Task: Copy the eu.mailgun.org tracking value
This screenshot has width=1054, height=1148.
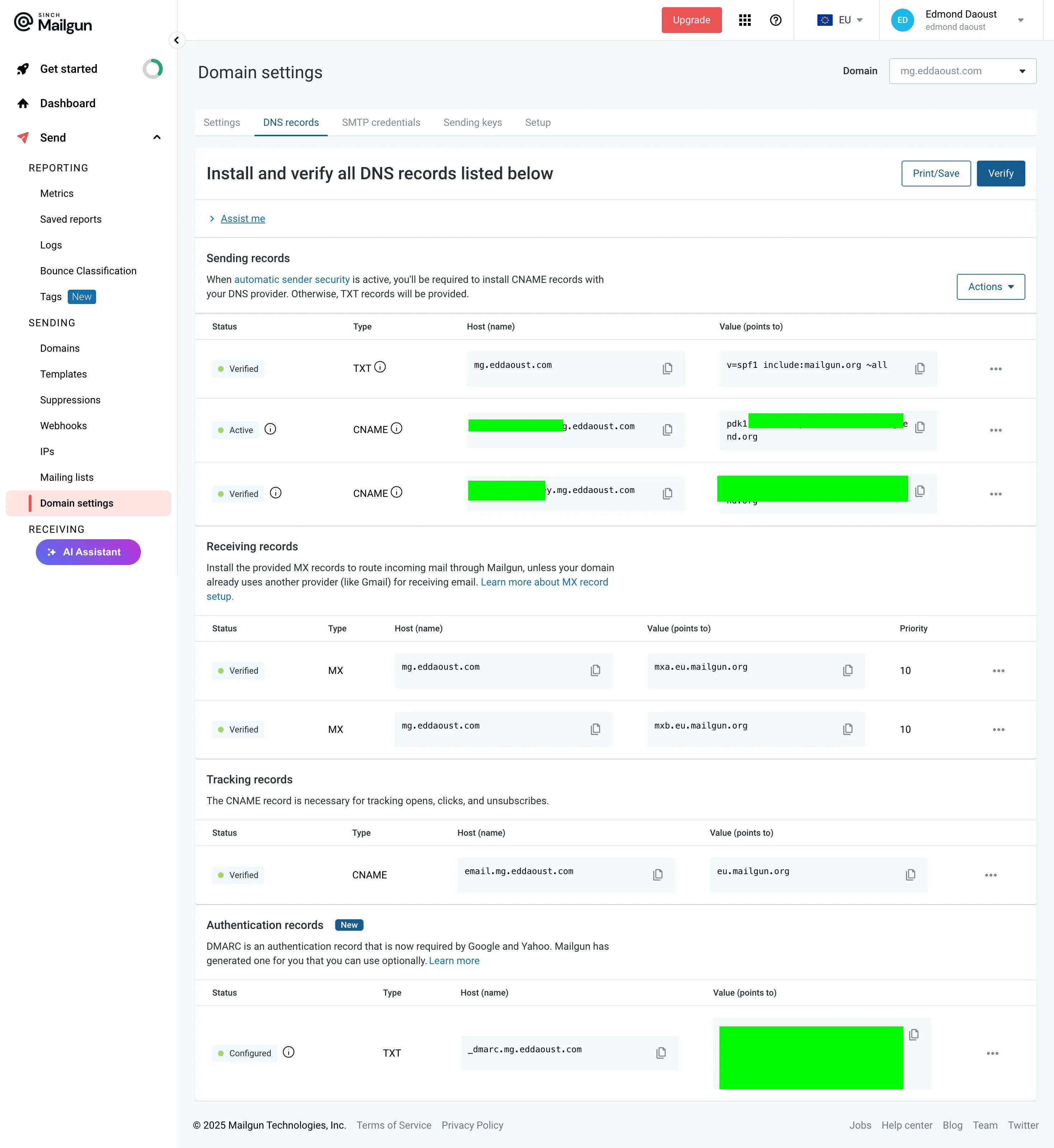Action: click(910, 874)
